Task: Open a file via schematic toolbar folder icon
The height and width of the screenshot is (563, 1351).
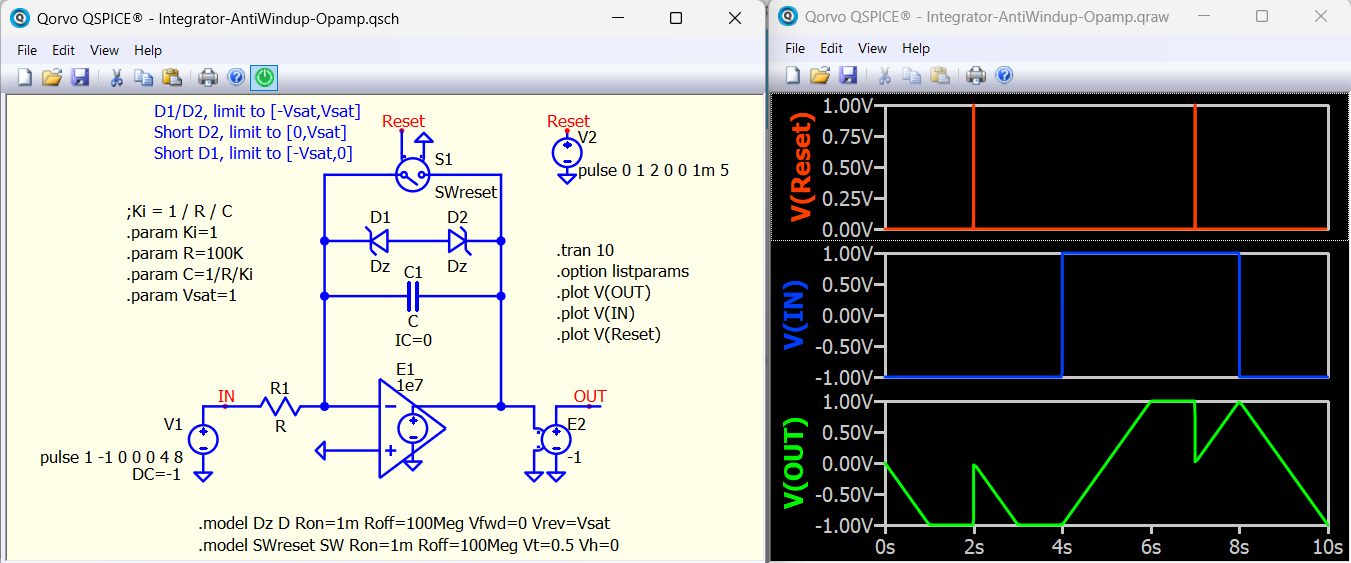Action: 52,77
